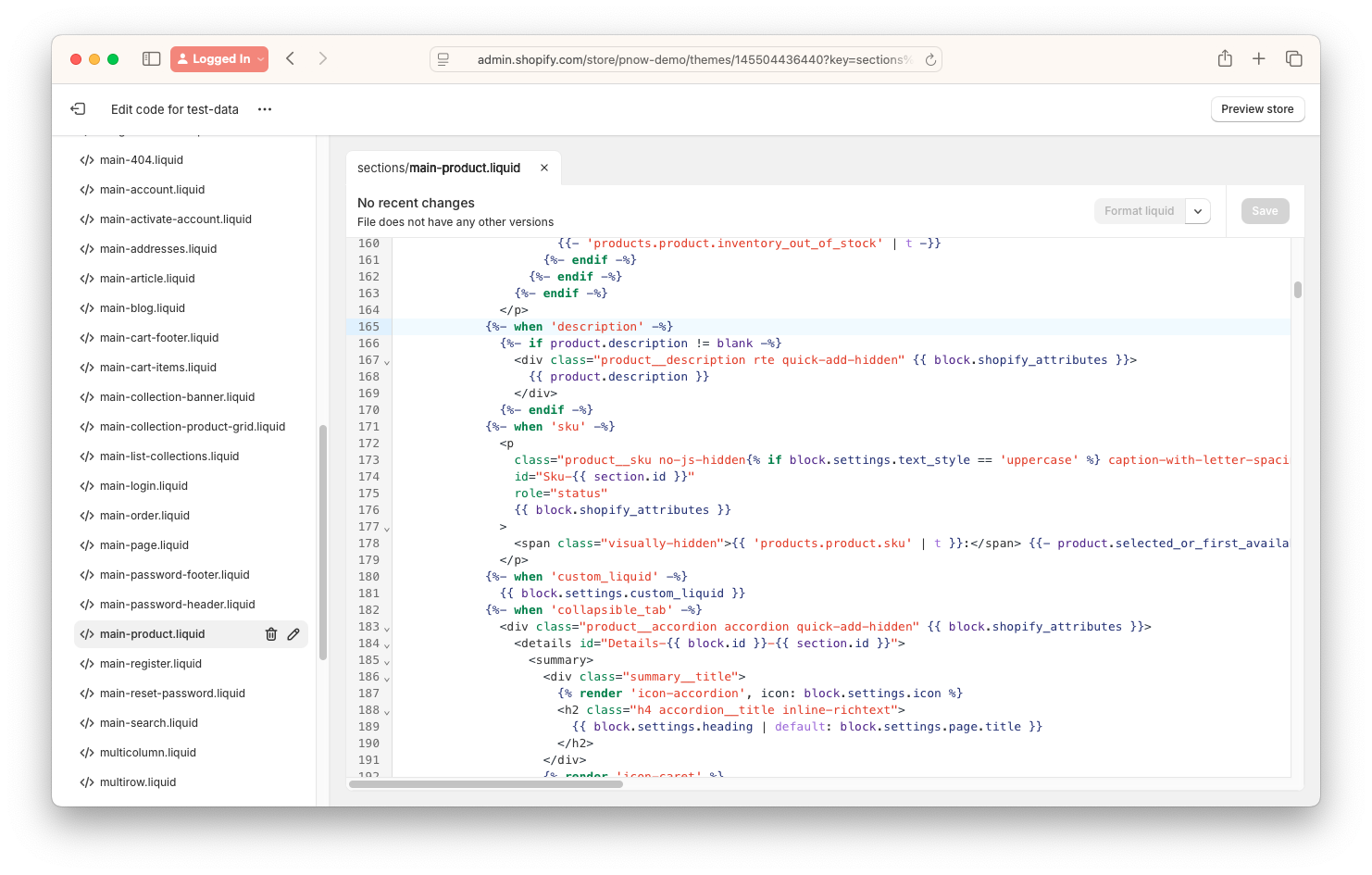Screen dimensions: 1372x875
Task: Exit the code editor with the exit icon
Action: pyautogui.click(x=78, y=109)
